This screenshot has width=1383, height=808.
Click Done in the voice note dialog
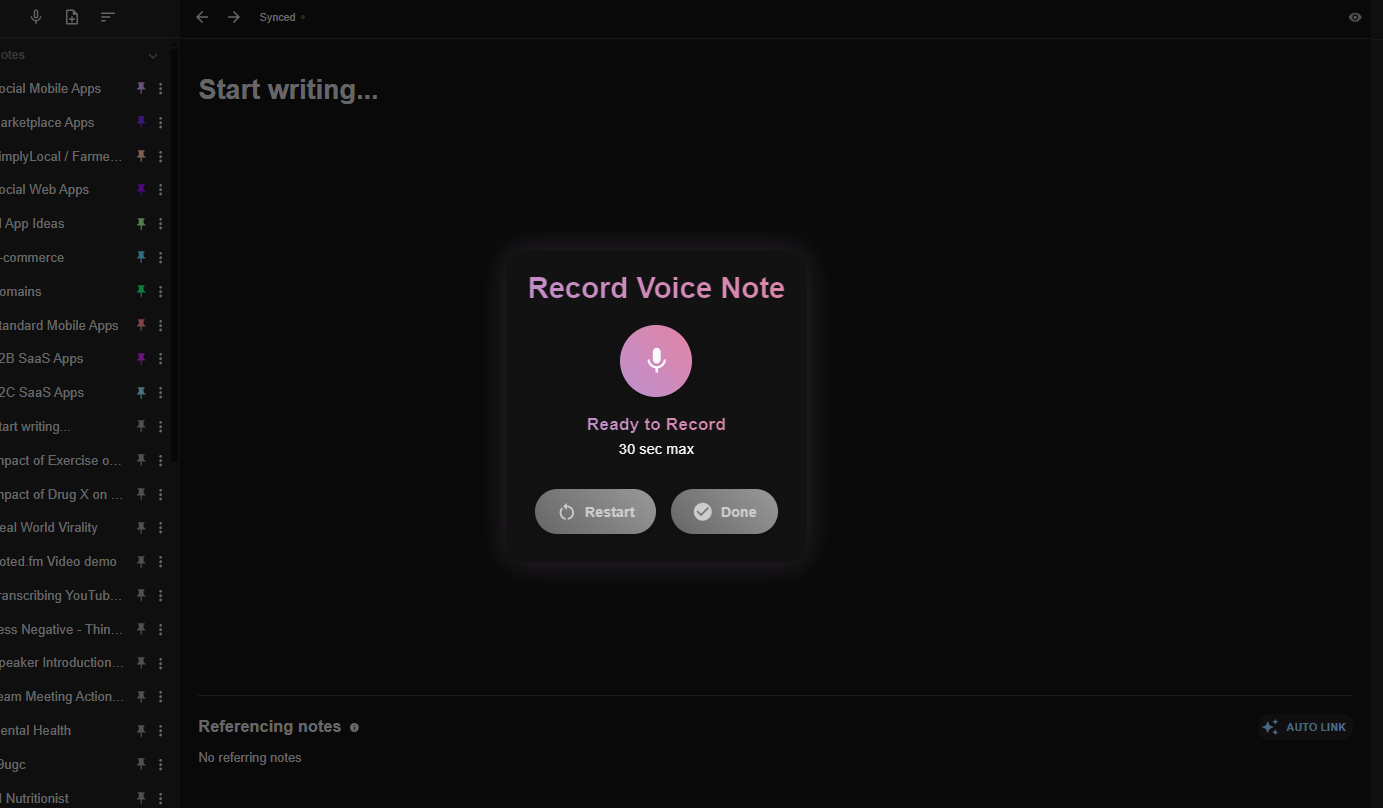coord(724,511)
